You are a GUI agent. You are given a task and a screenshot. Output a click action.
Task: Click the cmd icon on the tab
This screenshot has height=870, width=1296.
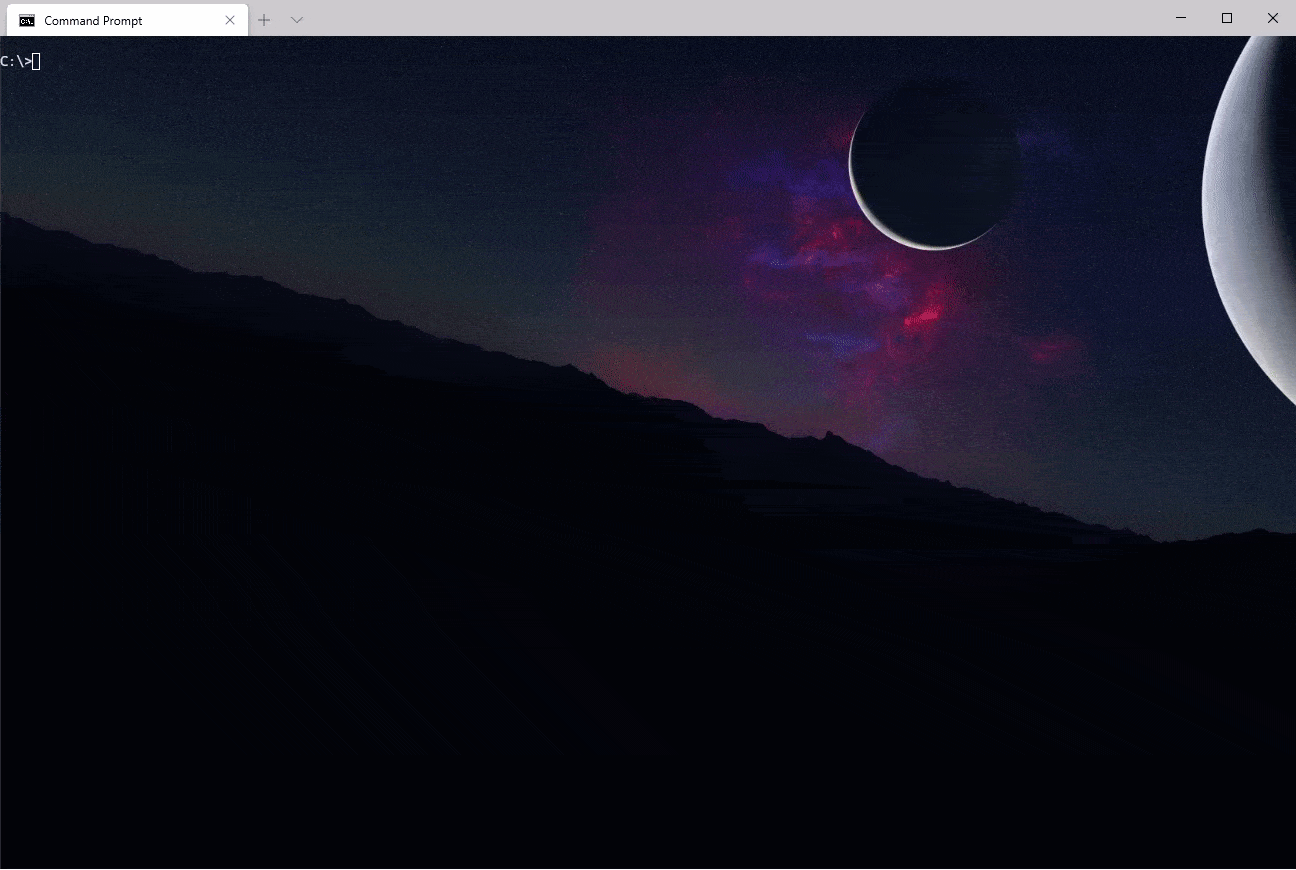click(27, 20)
